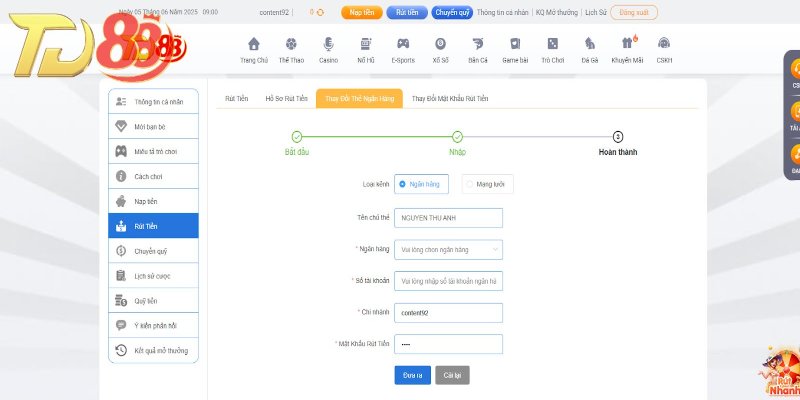800x400 pixels.
Task: Click the Nhập step marker
Action: tap(458, 137)
